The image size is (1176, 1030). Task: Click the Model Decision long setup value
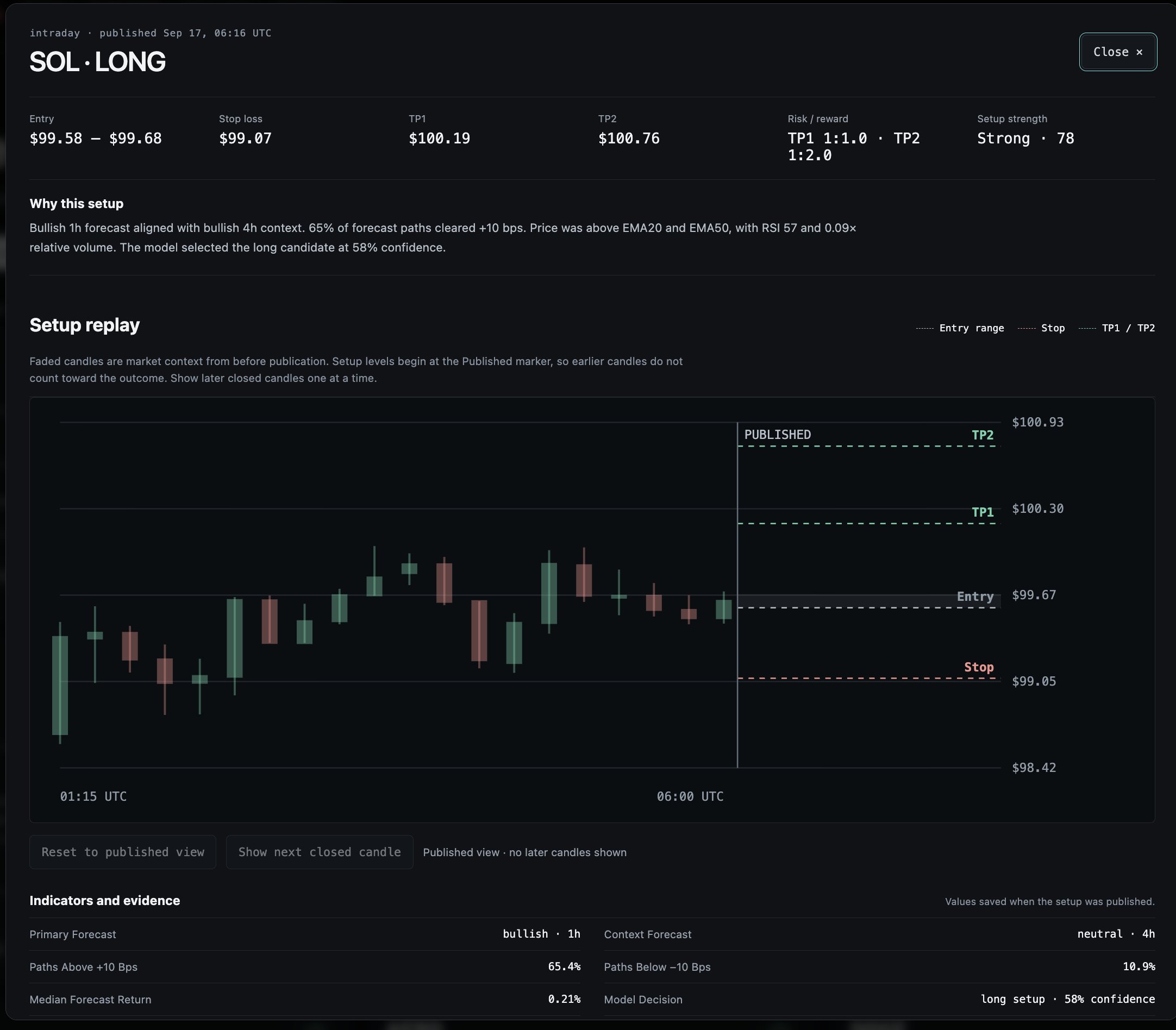point(1068,1000)
